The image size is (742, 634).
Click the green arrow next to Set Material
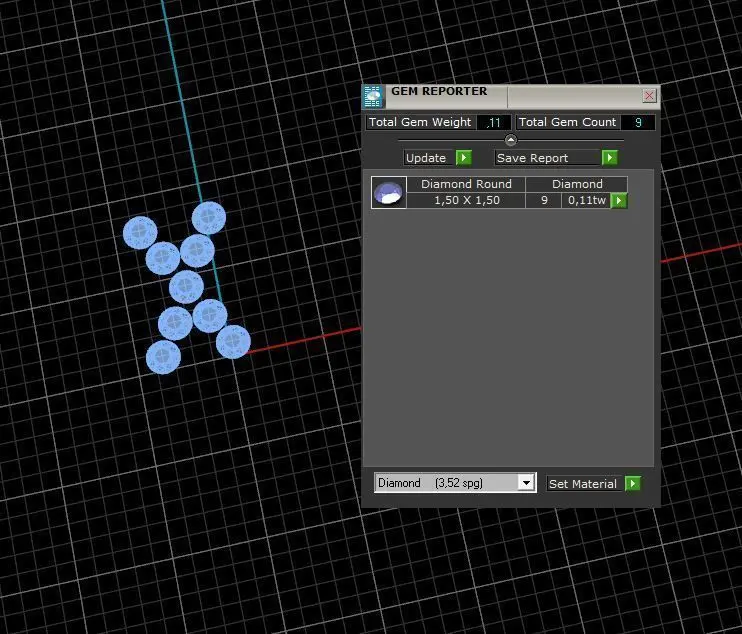click(x=633, y=484)
